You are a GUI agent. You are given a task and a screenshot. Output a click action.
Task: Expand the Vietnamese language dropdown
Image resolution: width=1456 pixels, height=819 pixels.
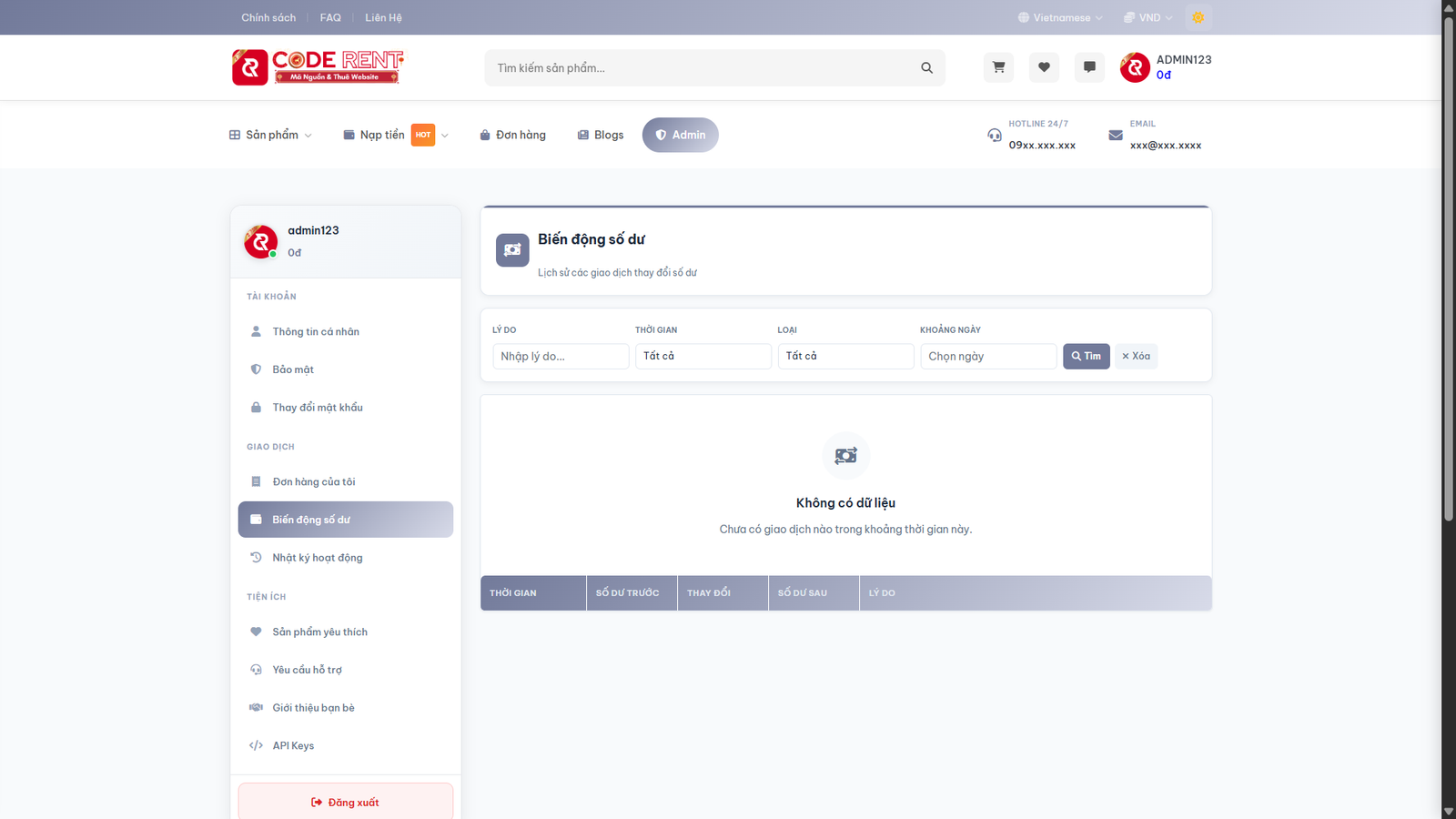click(1059, 16)
